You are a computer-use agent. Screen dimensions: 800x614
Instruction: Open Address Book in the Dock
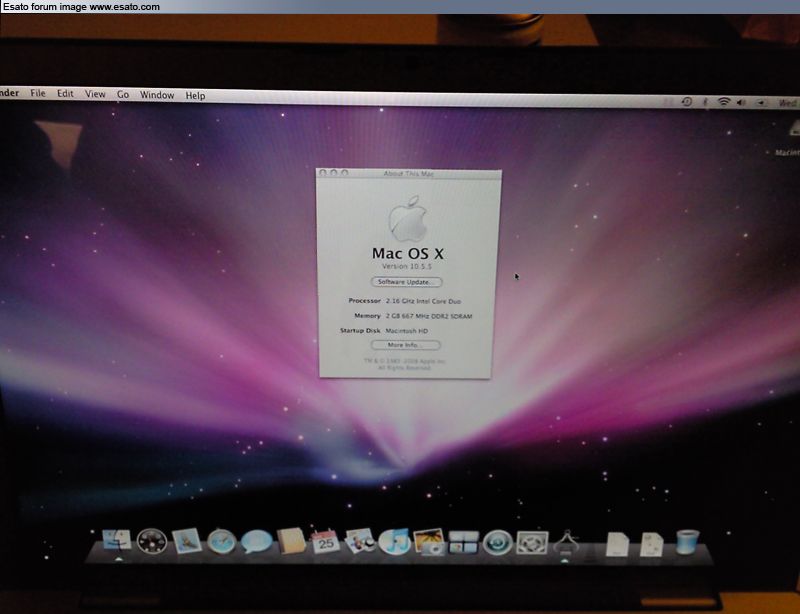pyautogui.click(x=291, y=541)
